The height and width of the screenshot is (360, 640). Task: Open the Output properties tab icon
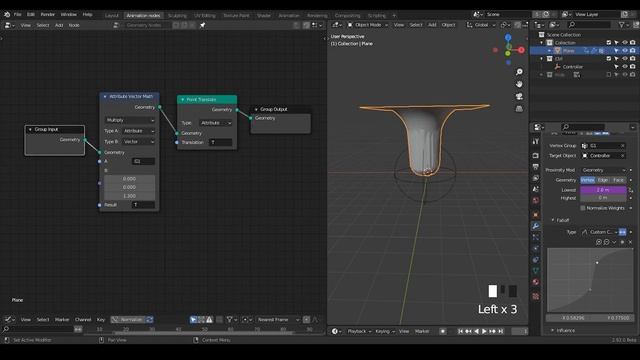[x=536, y=167]
